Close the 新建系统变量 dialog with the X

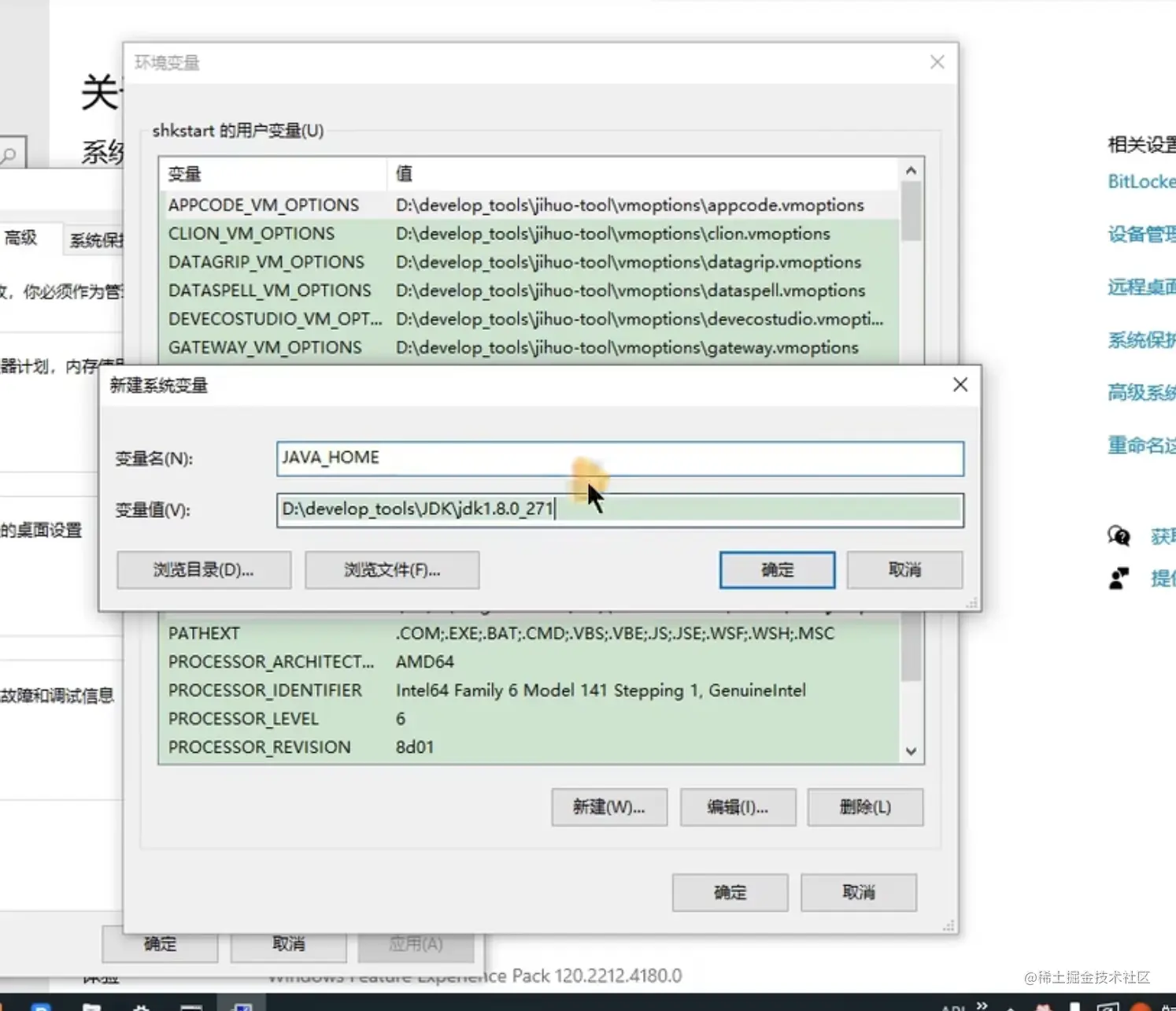click(960, 385)
